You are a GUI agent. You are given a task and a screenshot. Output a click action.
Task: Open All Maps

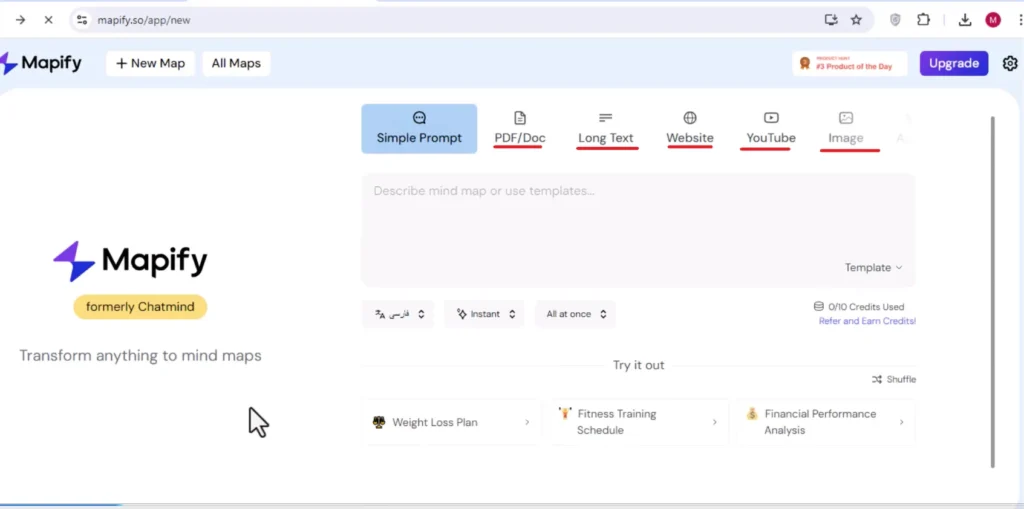click(x=236, y=63)
